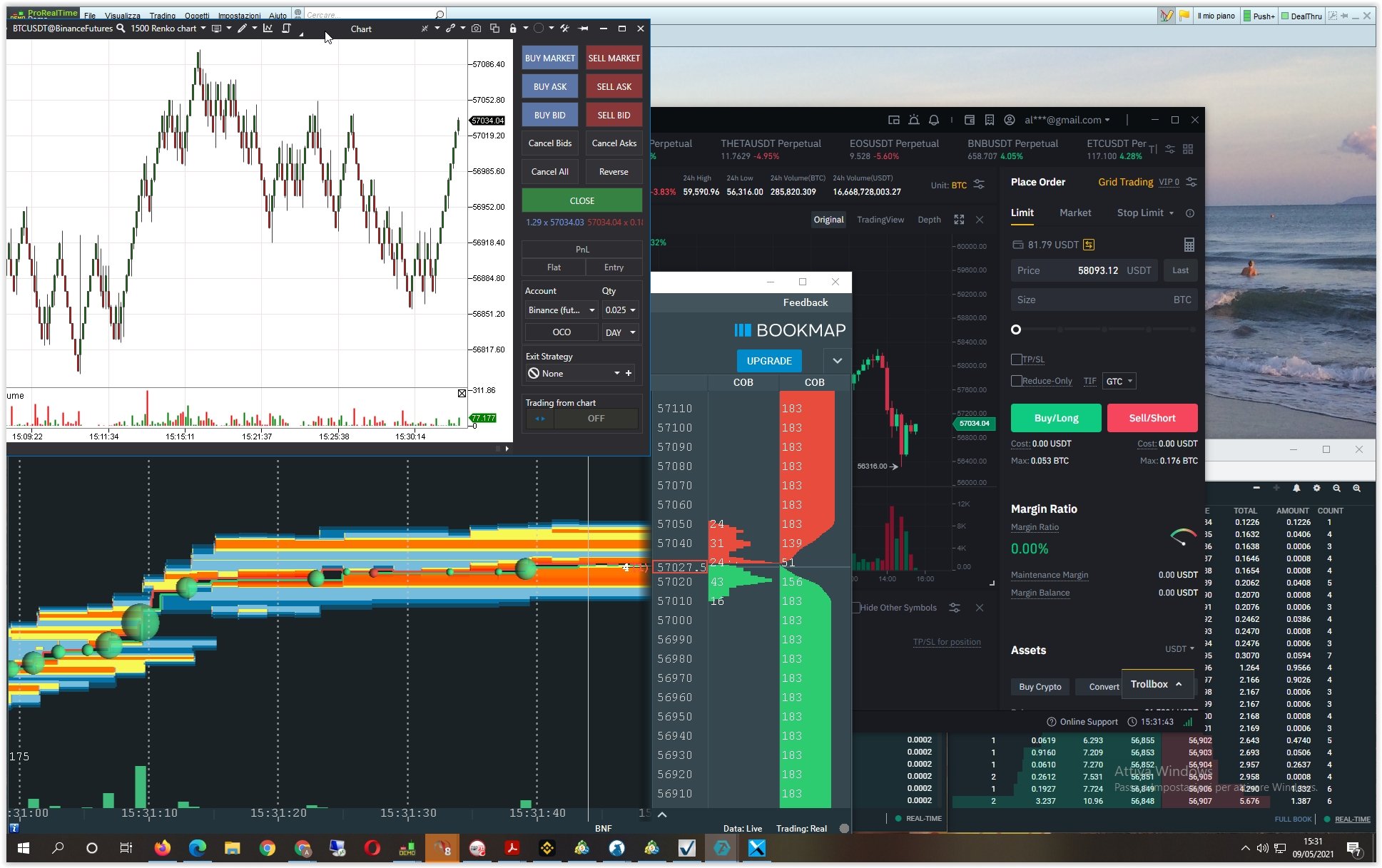
Task: Click the zoom-out magnifier in the order book window
Action: [1336, 489]
